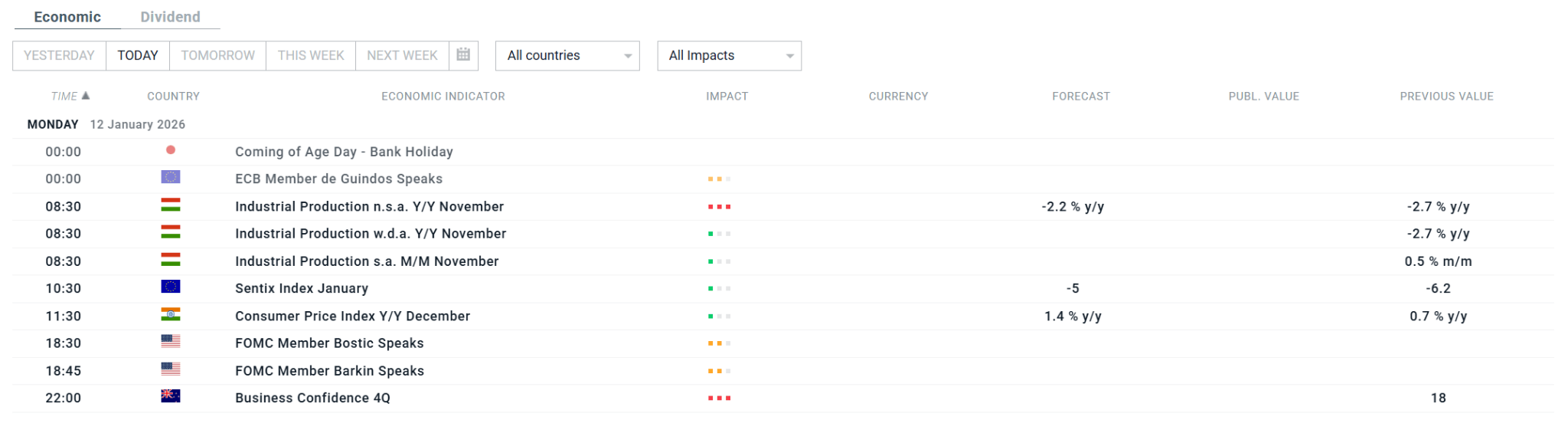
Task: Click US flag beside FOMC Member Bostic Speaks
Action: [171, 342]
